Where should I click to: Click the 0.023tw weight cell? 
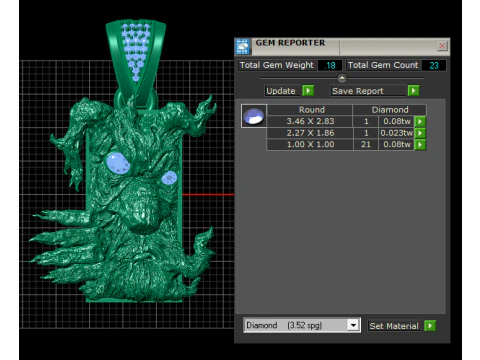coord(396,133)
